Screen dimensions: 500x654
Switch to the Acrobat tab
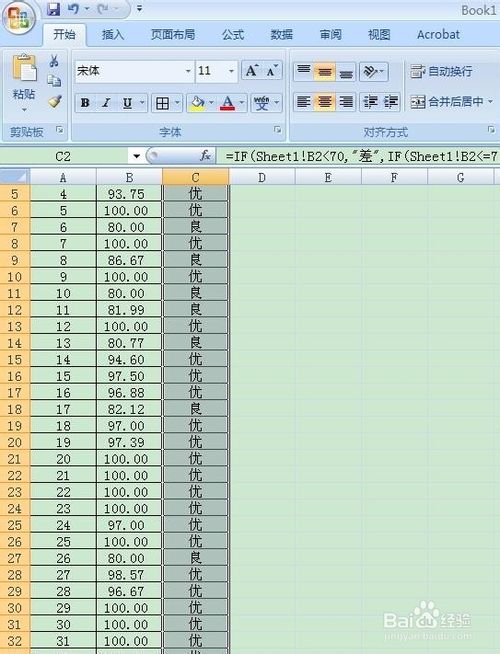tap(438, 35)
